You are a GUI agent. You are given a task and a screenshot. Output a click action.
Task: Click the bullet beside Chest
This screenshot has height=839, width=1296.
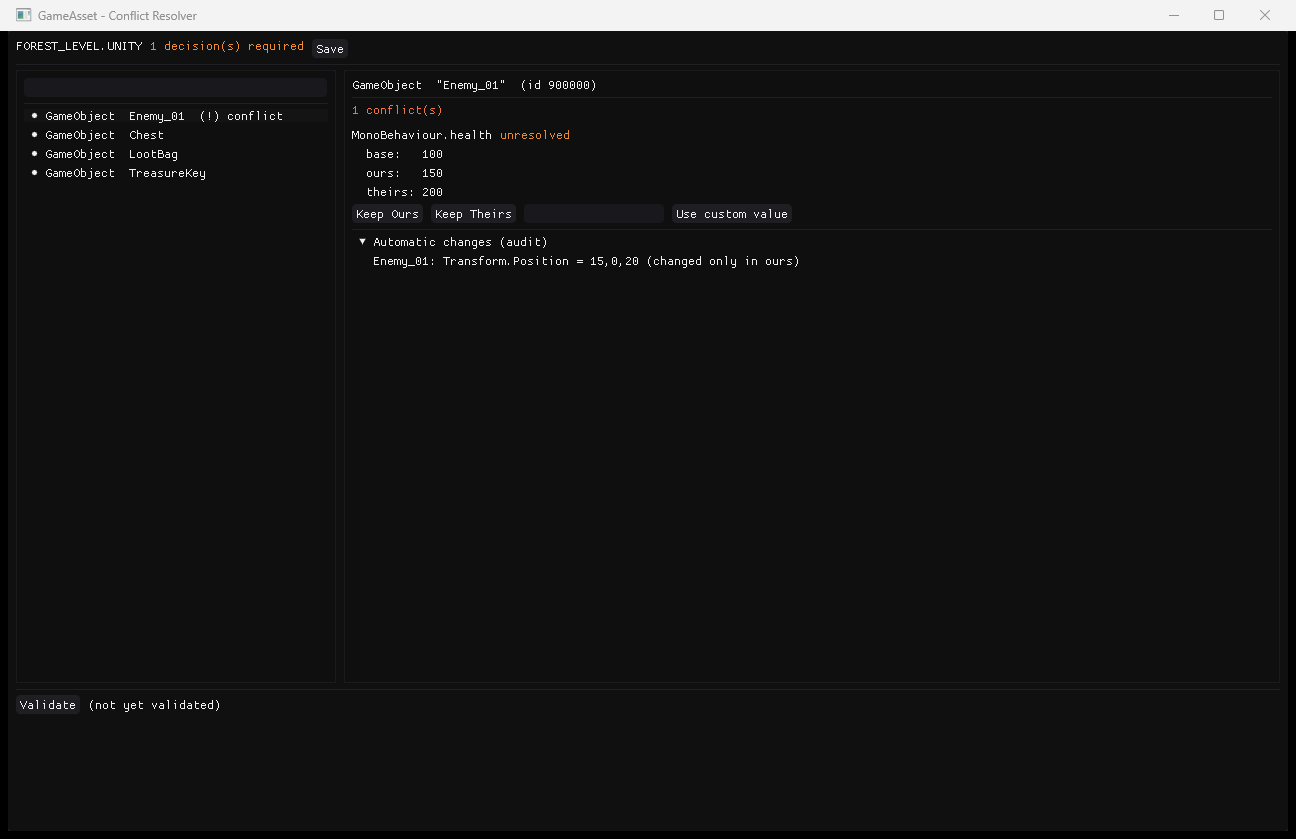coord(34,135)
